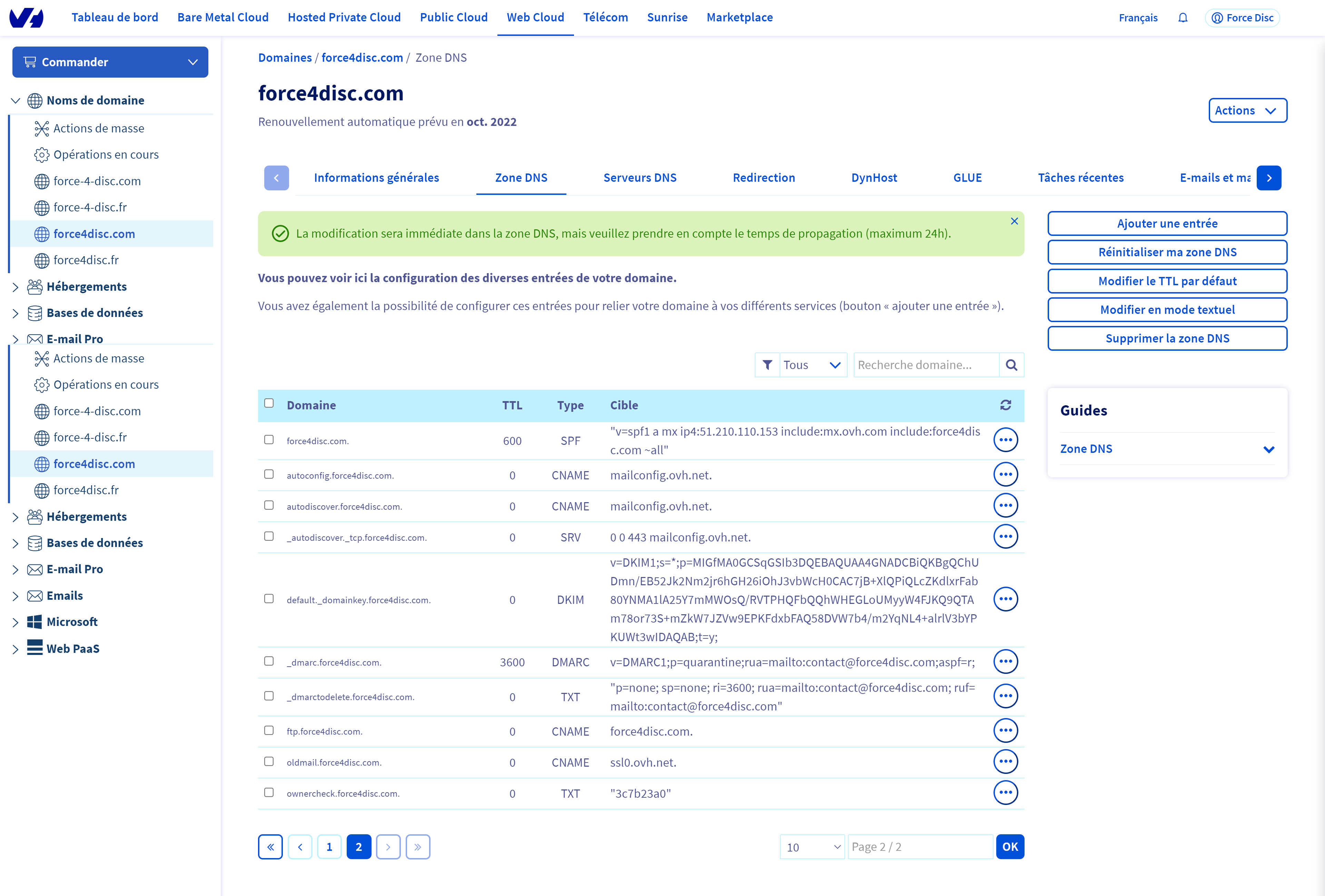Click the OVH logo
Screen dimensions: 1325x896
tap(26, 18)
